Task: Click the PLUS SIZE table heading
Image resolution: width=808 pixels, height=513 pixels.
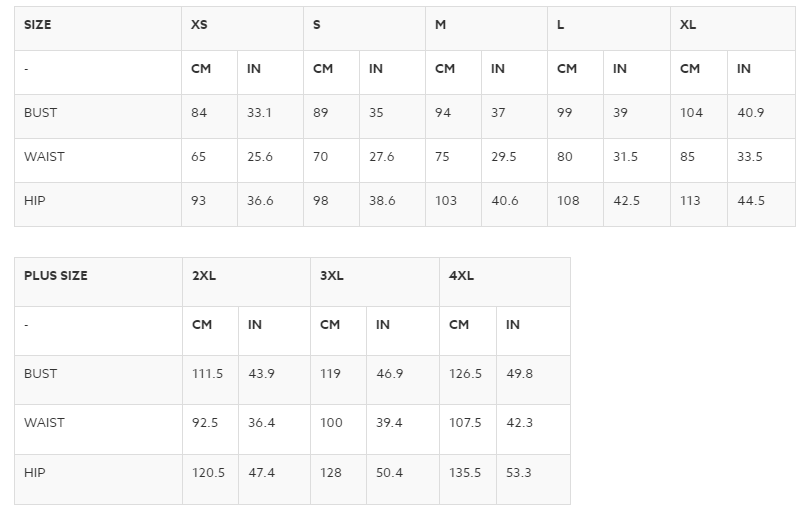Action: (x=56, y=276)
